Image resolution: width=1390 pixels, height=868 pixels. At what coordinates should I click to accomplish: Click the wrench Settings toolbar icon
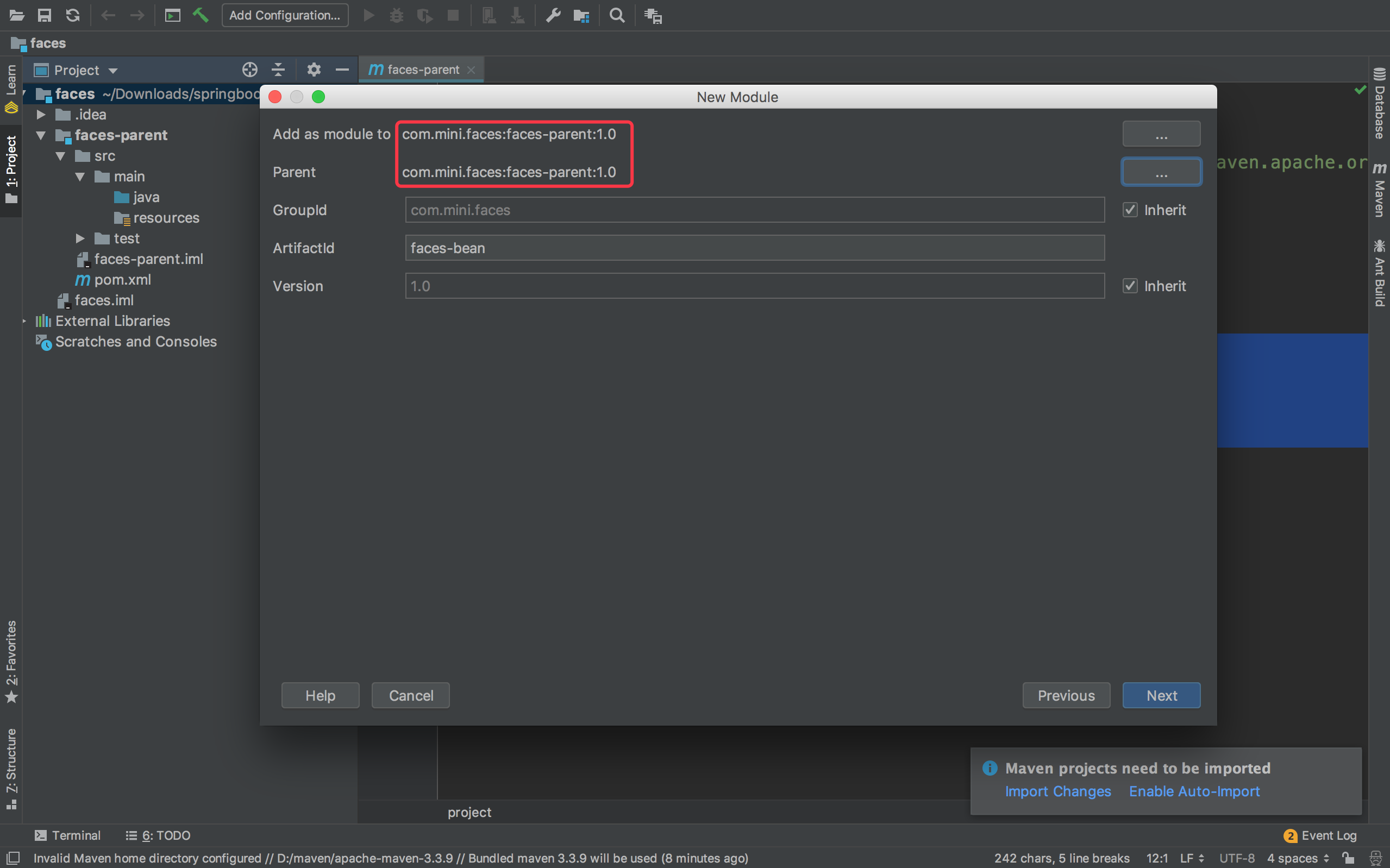coord(552,16)
